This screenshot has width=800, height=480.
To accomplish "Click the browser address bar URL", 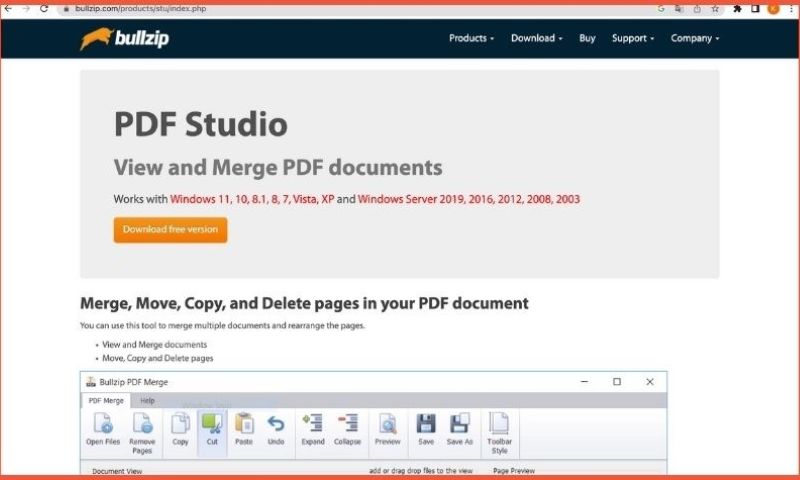I will coord(140,9).
